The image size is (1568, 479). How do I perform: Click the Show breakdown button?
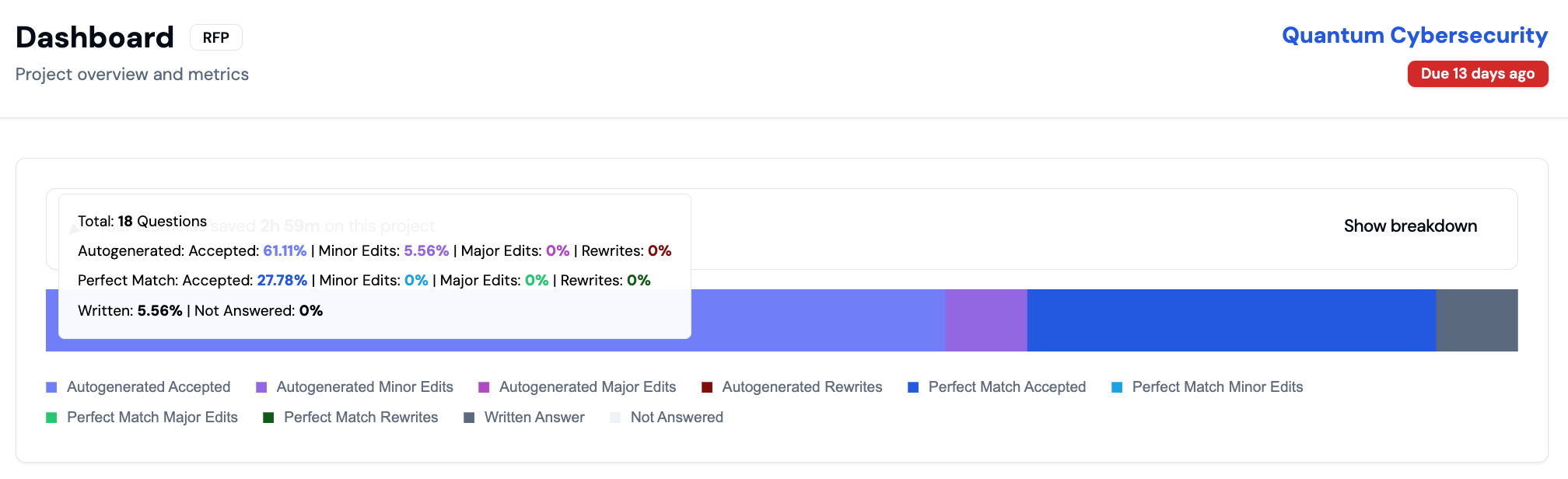[1410, 226]
